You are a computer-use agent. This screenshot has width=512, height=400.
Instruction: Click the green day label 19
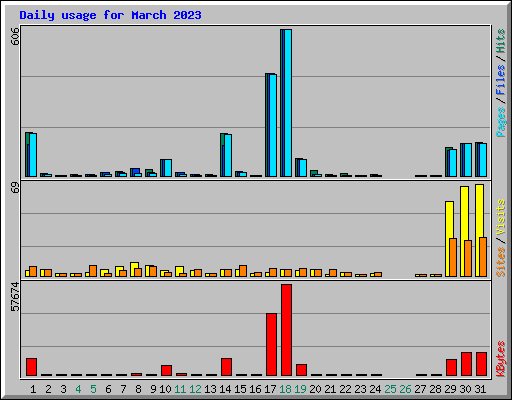click(300, 389)
